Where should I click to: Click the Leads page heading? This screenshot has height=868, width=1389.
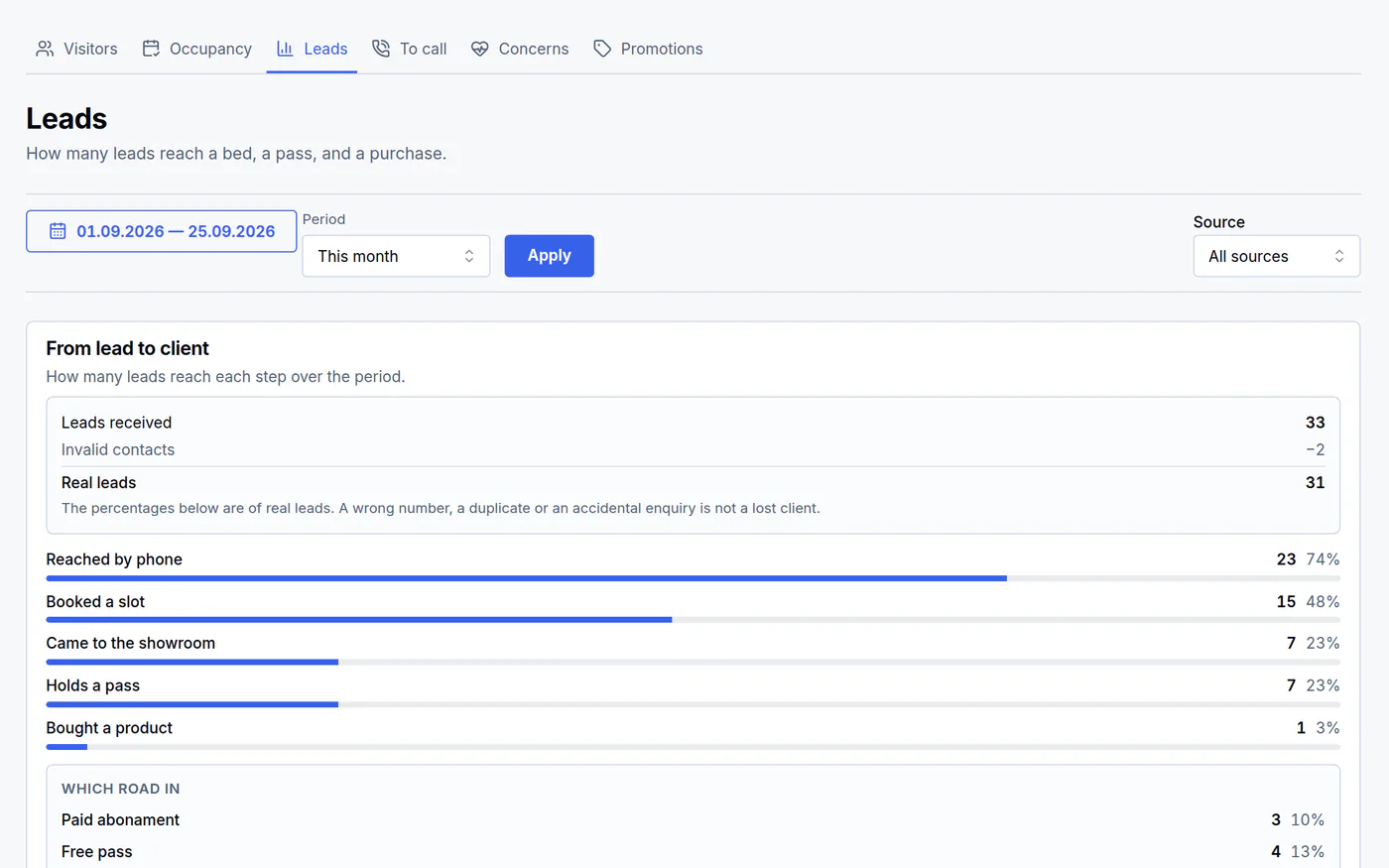(66, 119)
